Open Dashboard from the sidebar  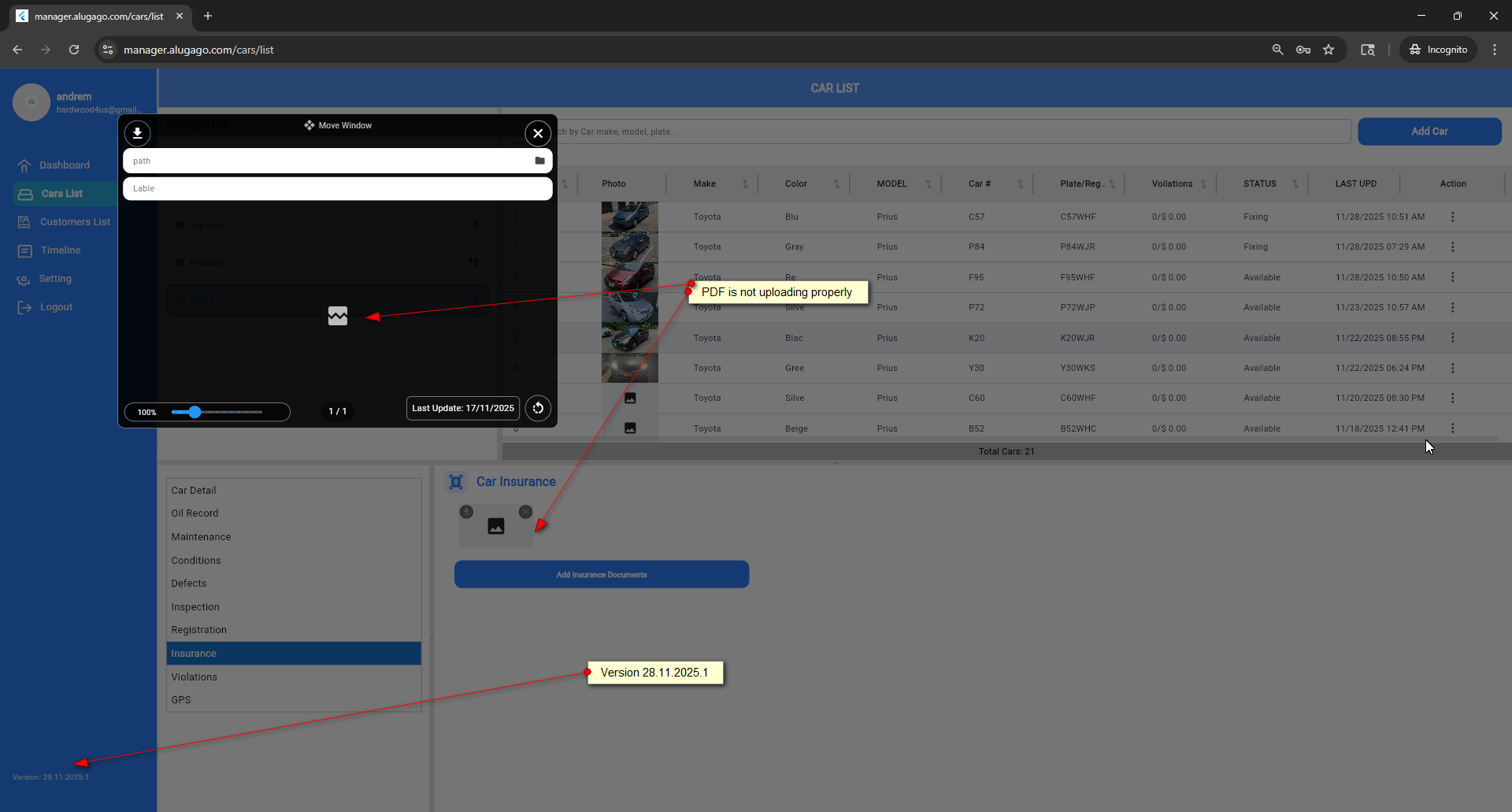coord(65,165)
